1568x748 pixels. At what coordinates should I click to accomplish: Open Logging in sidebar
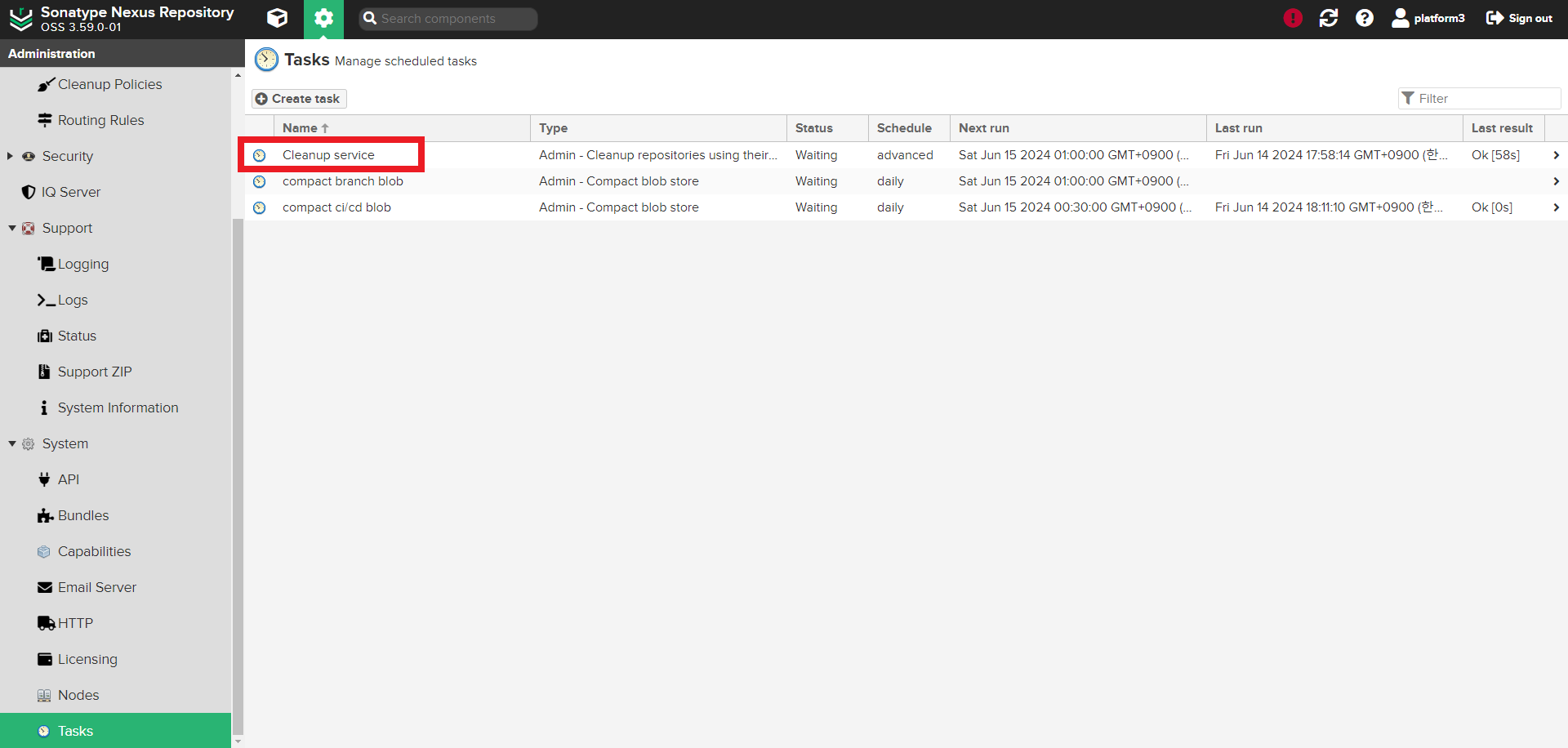(x=83, y=264)
